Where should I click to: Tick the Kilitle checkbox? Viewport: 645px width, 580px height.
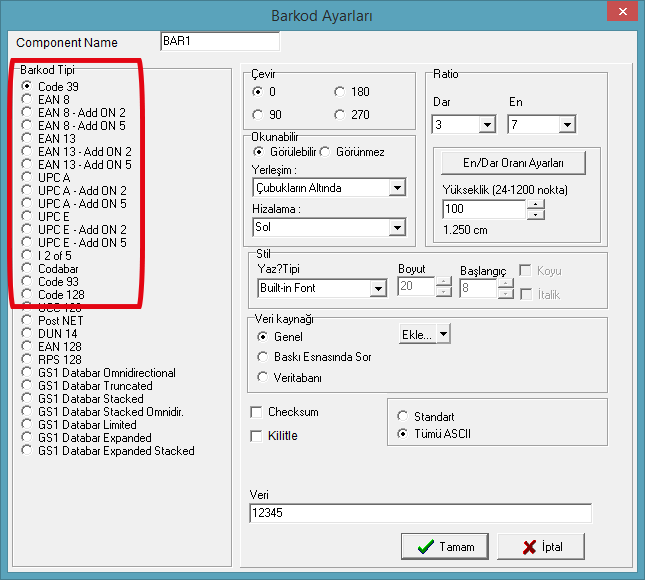[x=257, y=436]
